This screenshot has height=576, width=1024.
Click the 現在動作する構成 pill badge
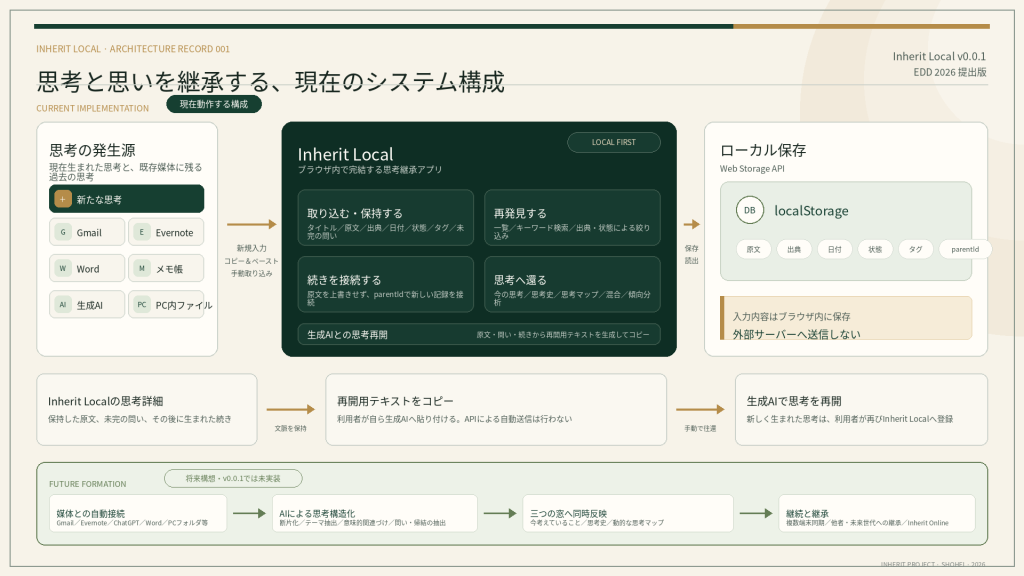pyautogui.click(x=214, y=104)
